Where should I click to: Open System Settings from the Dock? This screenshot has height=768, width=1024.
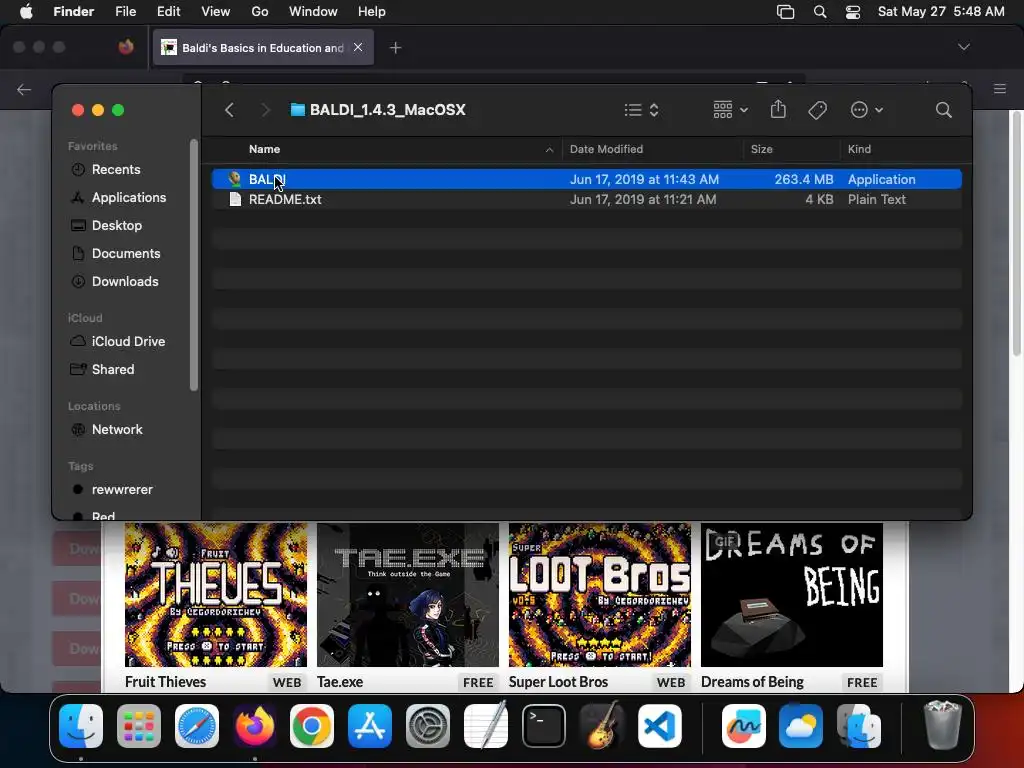point(428,726)
